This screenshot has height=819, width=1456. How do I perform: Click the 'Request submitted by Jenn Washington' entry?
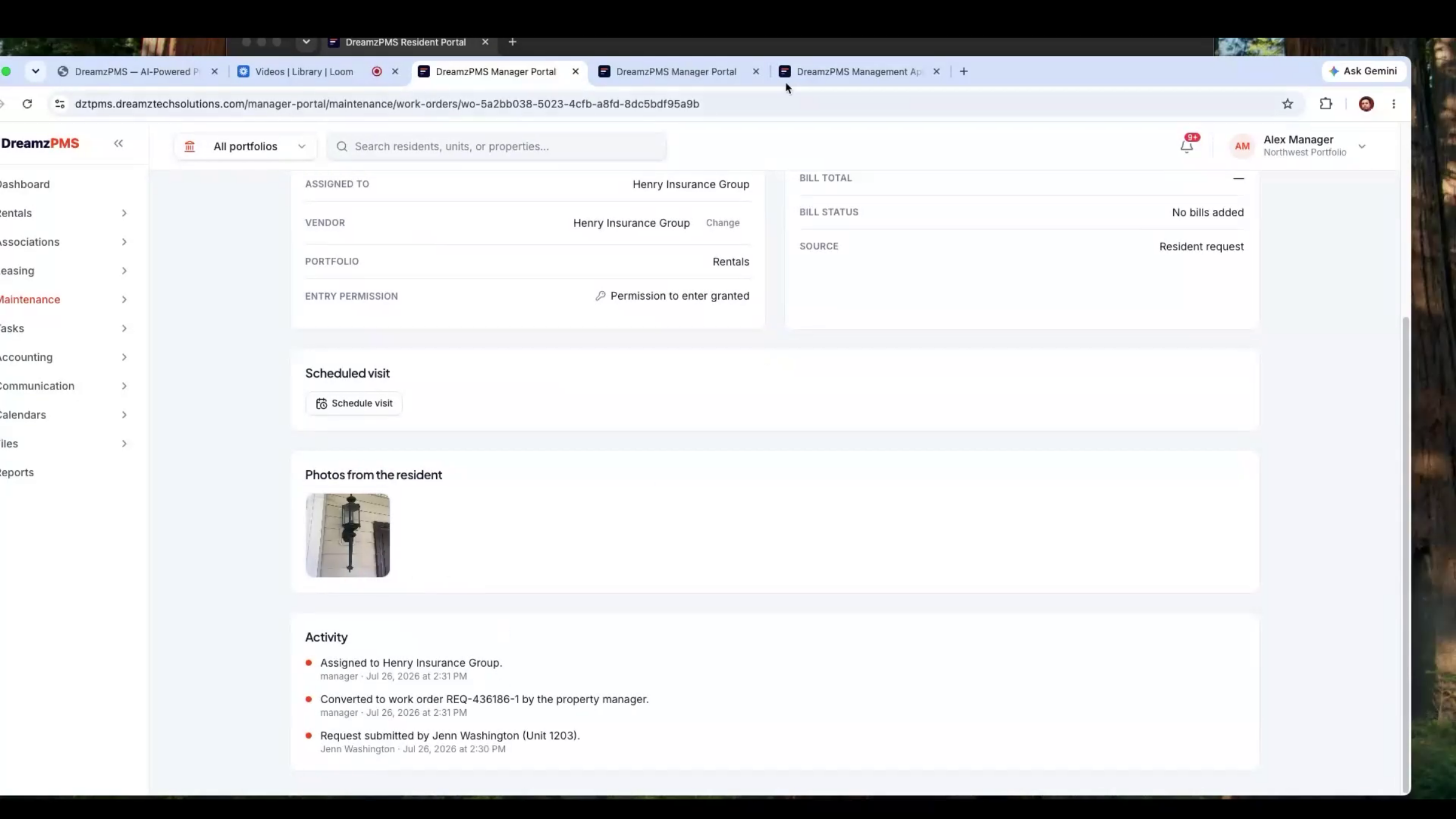[x=450, y=736]
